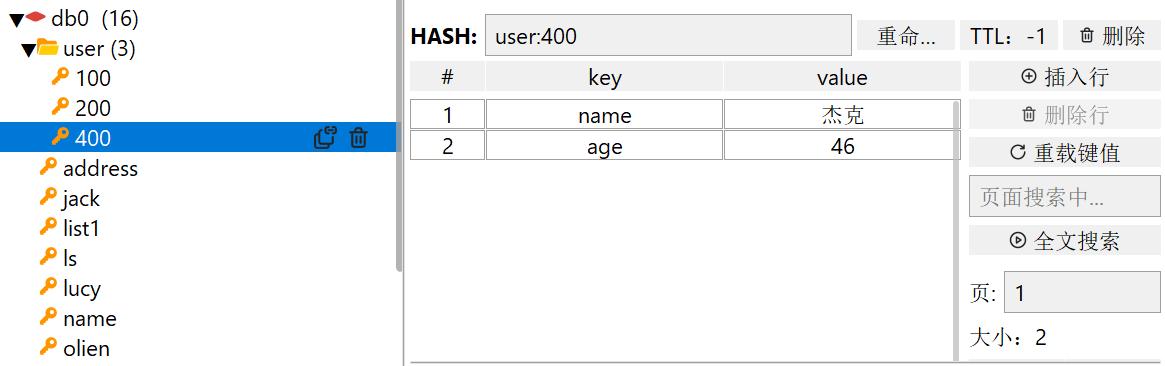Click the key icon beside address

[x=48, y=167]
